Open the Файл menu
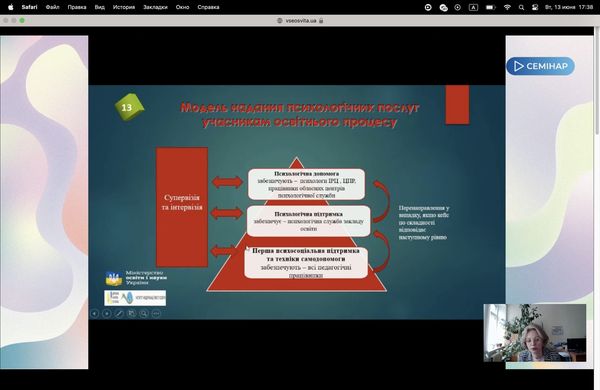The width and height of the screenshot is (600, 390). [52, 7]
